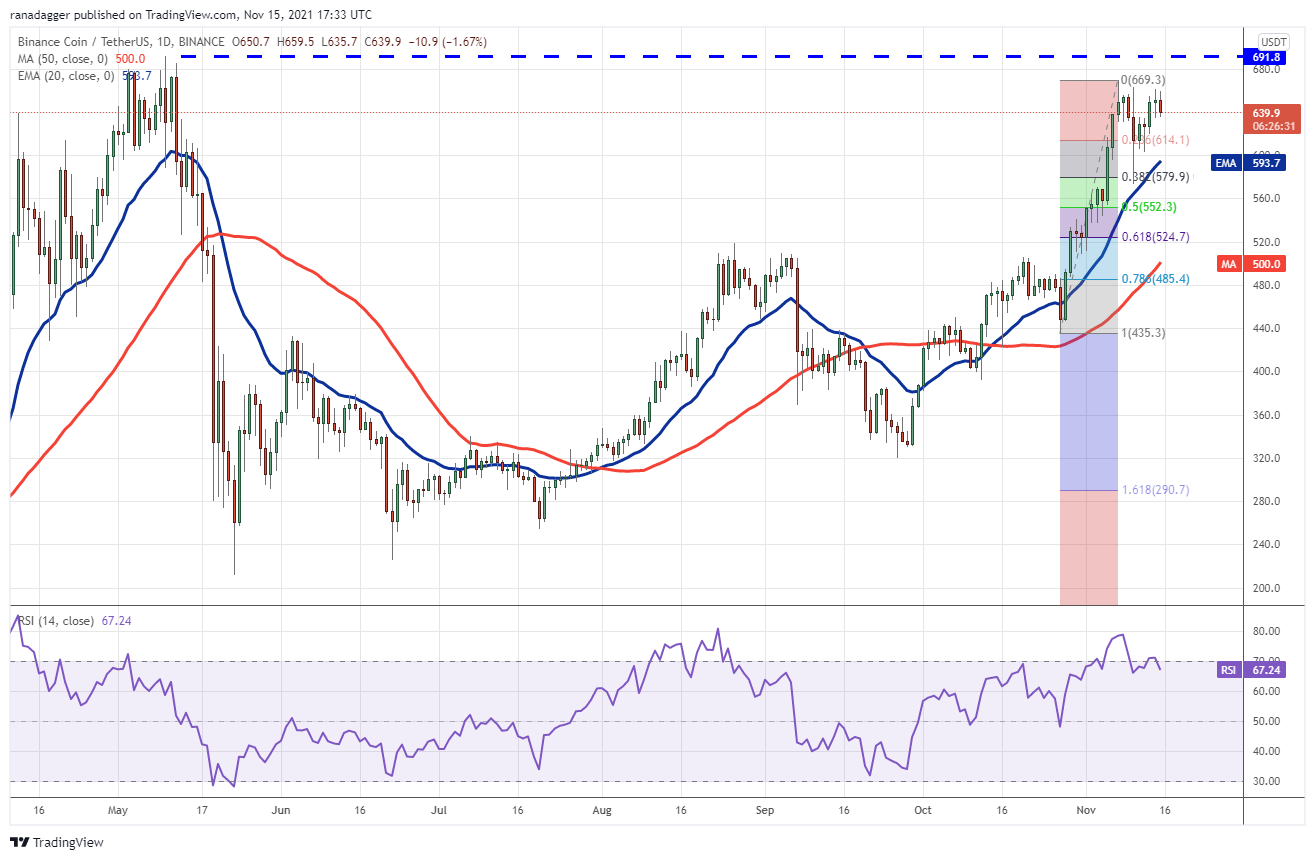This screenshot has width=1315, height=860.
Task: Click the USDT currency label on price axis
Action: pos(1273,41)
